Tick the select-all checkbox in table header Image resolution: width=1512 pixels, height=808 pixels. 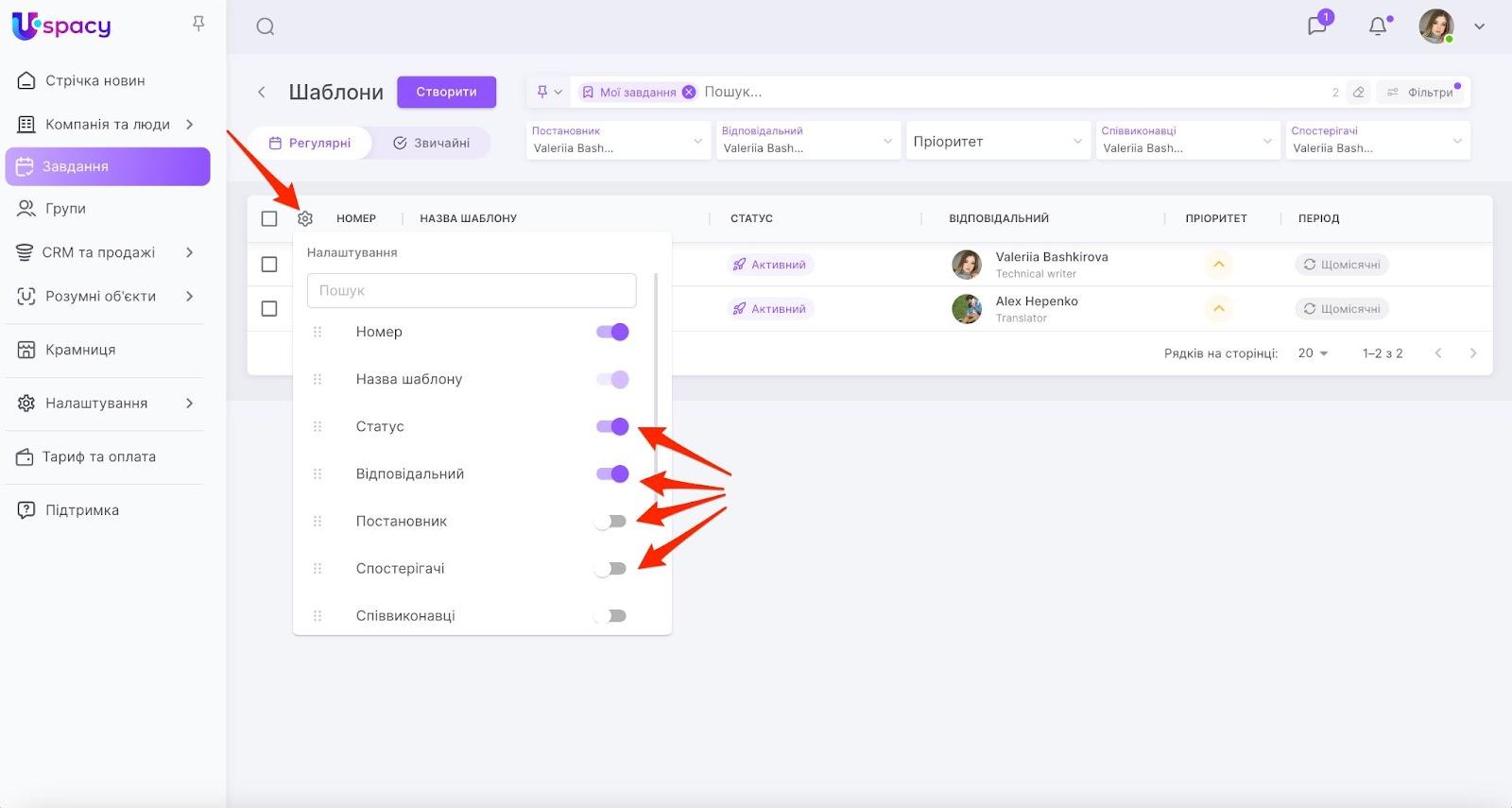pyautogui.click(x=269, y=218)
